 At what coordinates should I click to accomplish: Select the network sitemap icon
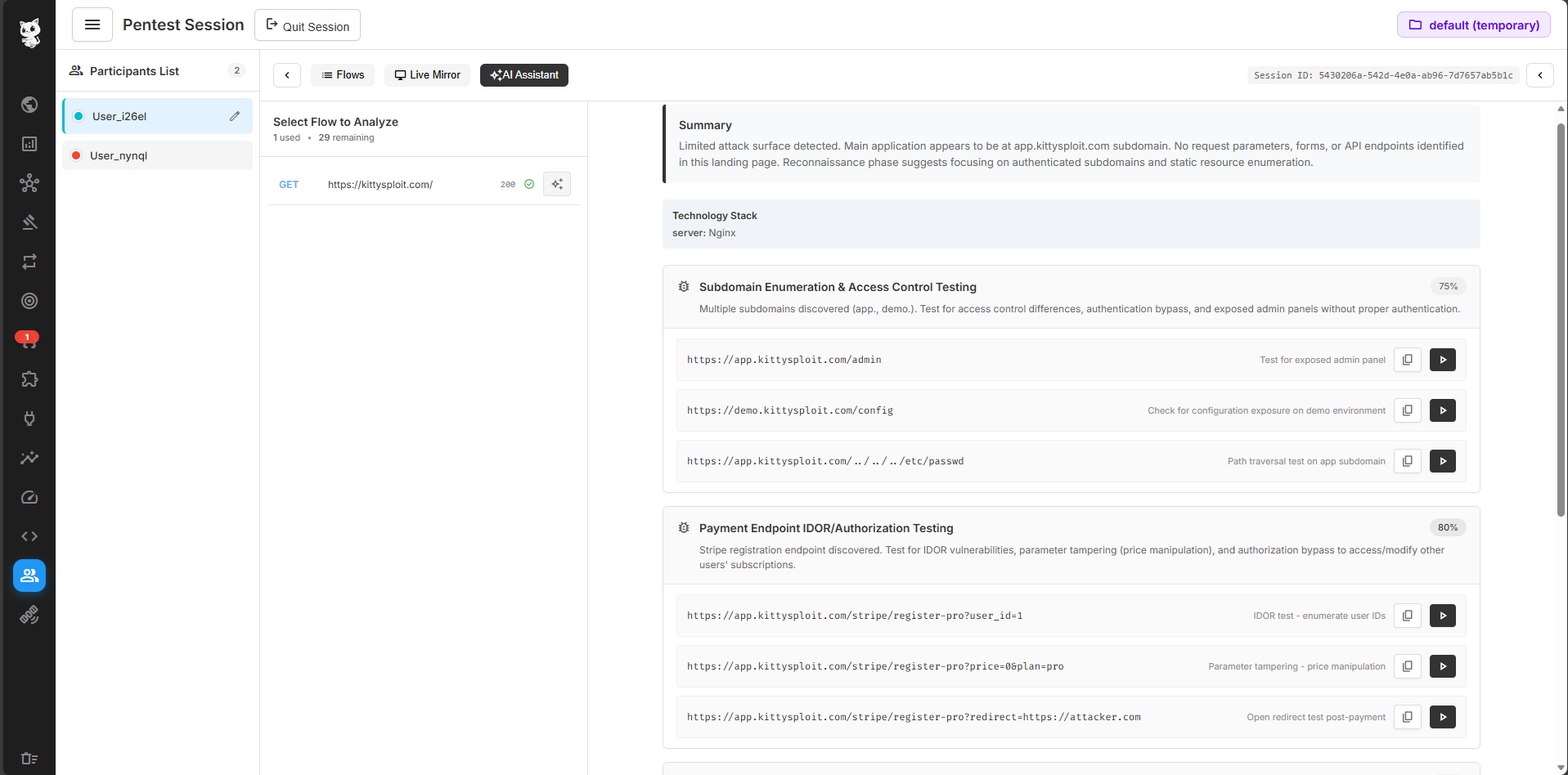[x=29, y=183]
